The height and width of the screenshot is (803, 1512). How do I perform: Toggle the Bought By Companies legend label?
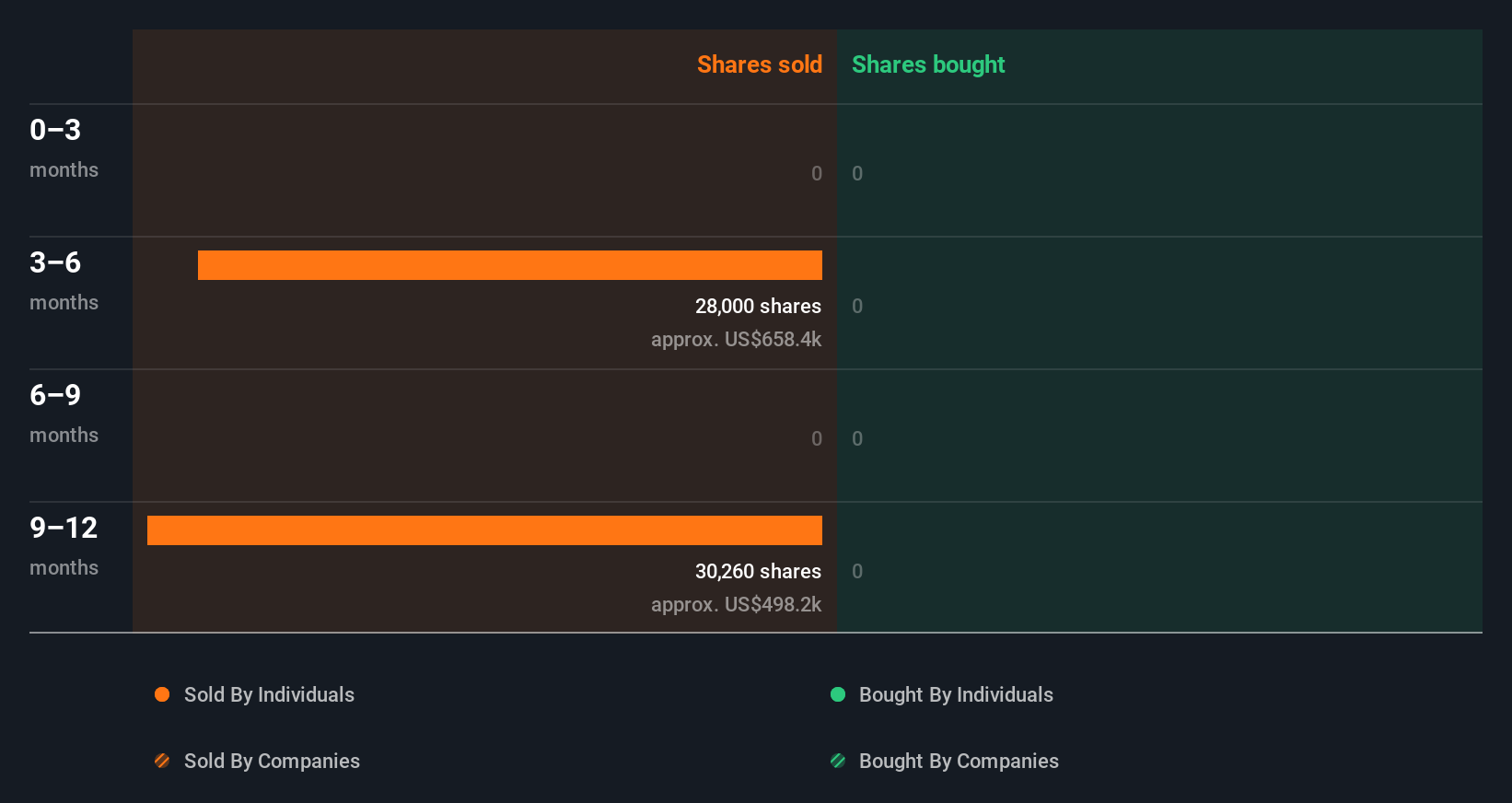click(x=959, y=761)
